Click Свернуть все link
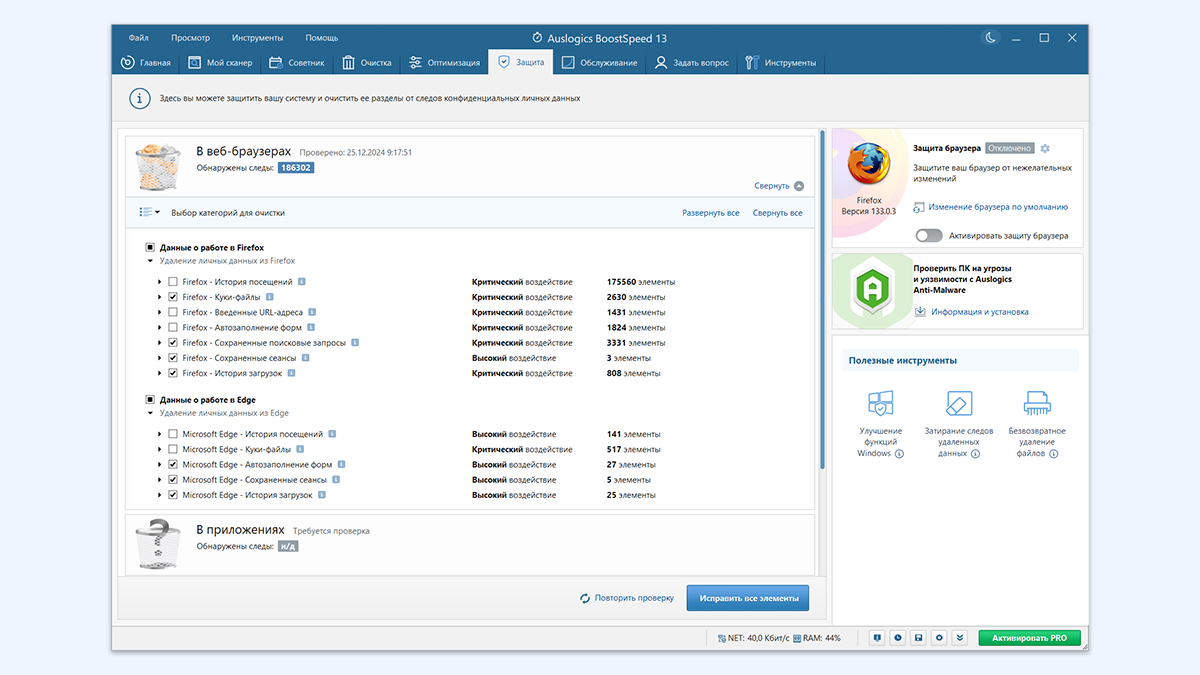Image resolution: width=1200 pixels, height=675 pixels. click(778, 213)
